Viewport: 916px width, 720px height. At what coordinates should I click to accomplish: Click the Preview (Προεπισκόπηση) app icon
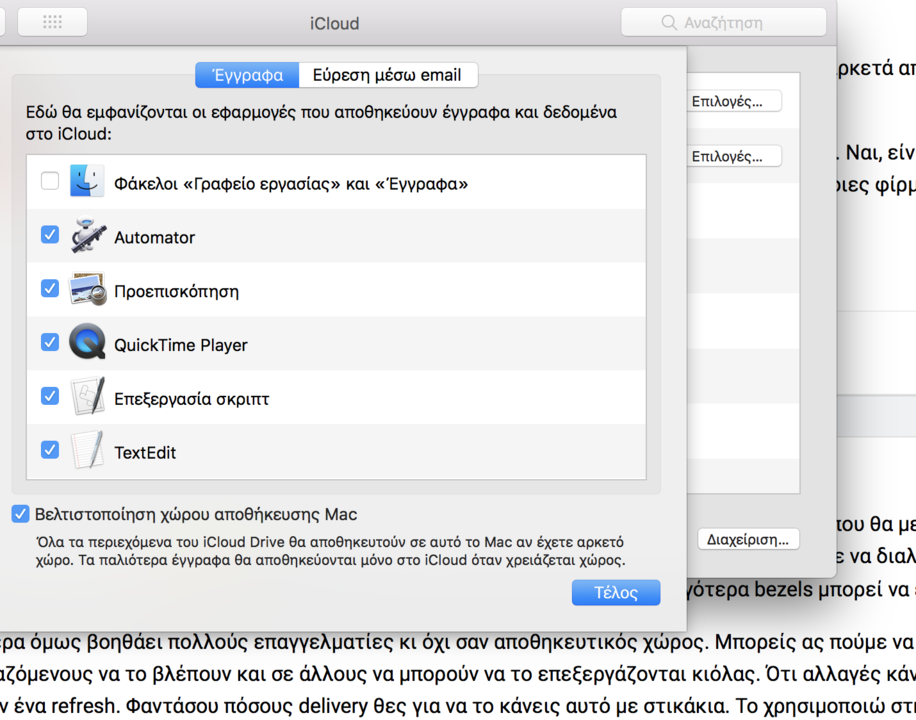(88, 289)
